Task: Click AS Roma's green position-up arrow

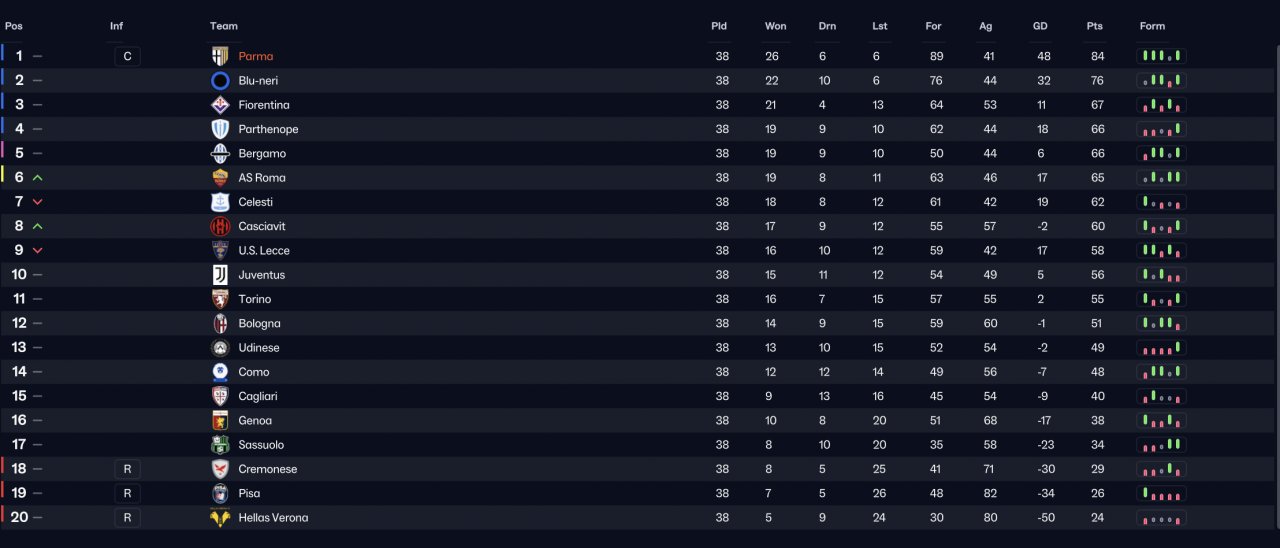Action: tap(38, 178)
